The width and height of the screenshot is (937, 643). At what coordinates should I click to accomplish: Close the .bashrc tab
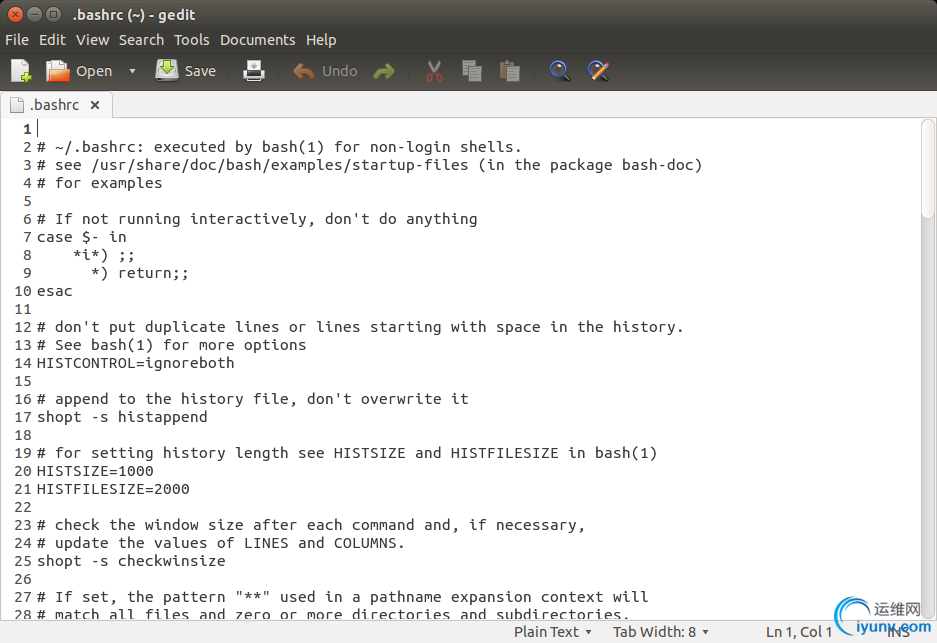pos(95,105)
